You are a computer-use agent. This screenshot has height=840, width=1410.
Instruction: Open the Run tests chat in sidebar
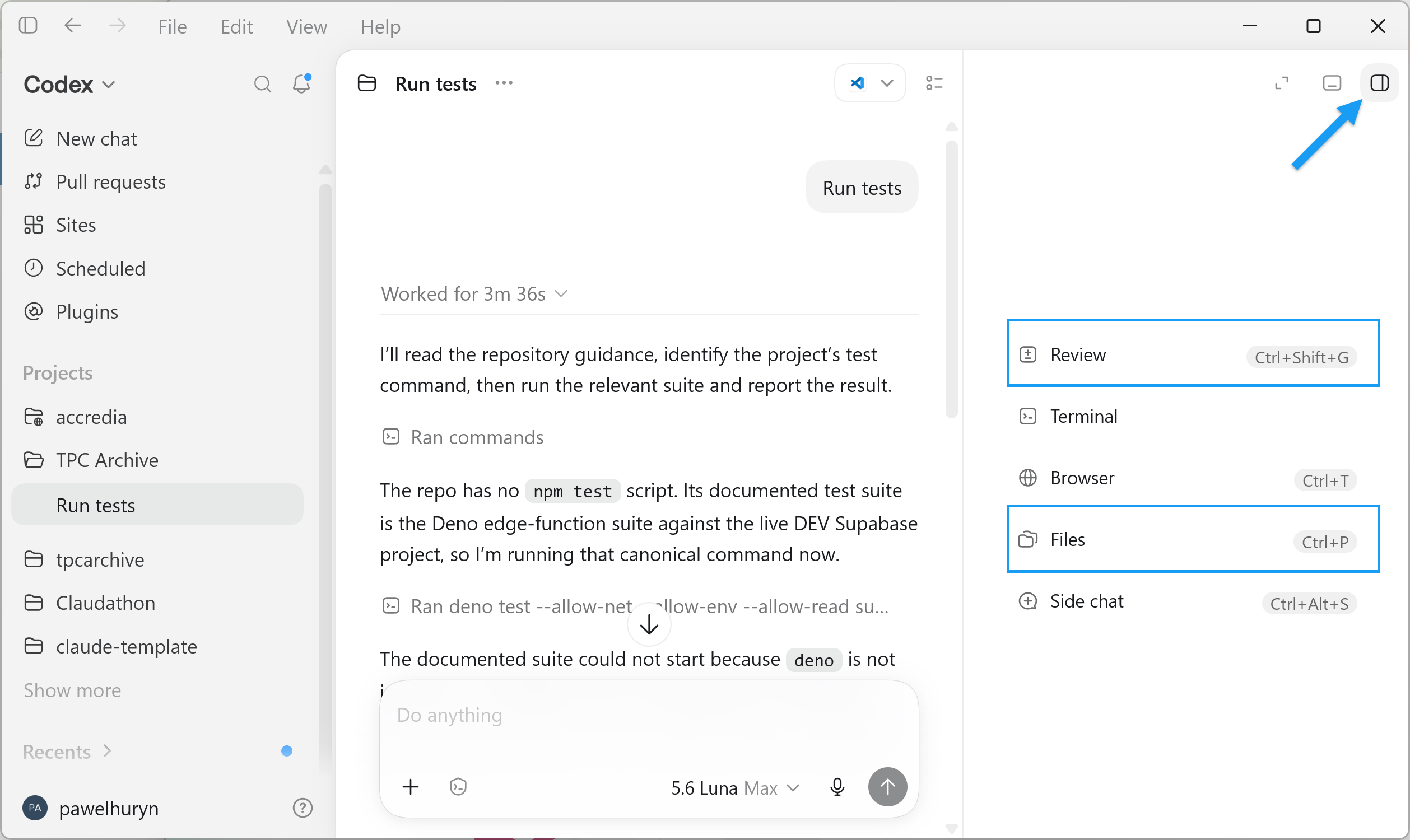pos(157,505)
